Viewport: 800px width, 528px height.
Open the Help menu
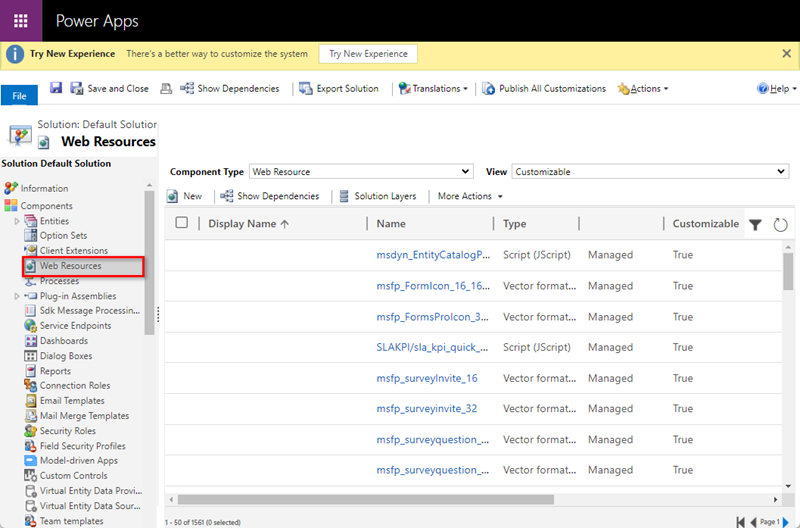coord(777,88)
